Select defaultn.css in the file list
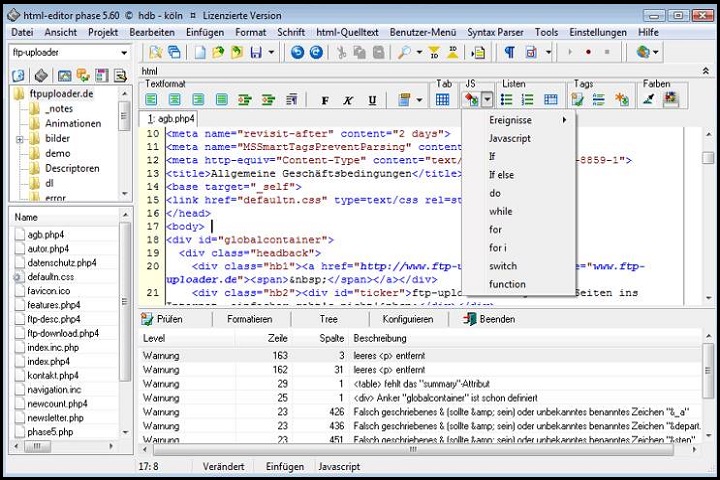Screen dimensions: 720x480 pyautogui.click(x=51, y=276)
